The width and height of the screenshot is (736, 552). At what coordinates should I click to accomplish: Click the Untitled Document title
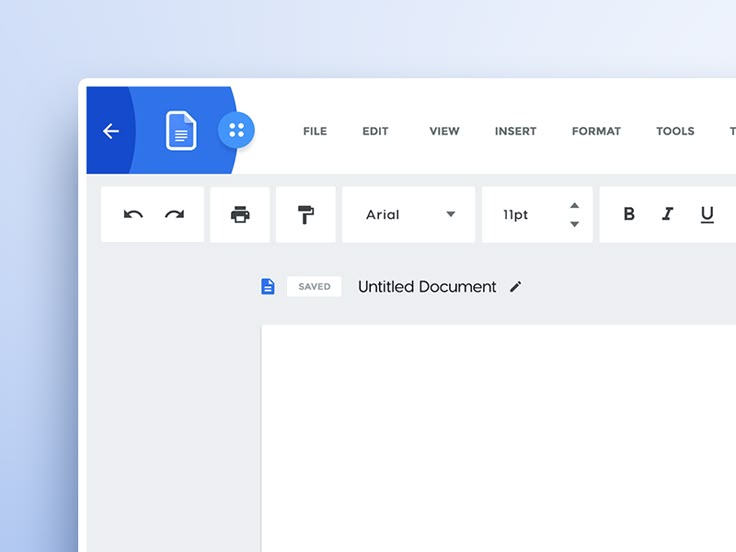click(x=427, y=286)
